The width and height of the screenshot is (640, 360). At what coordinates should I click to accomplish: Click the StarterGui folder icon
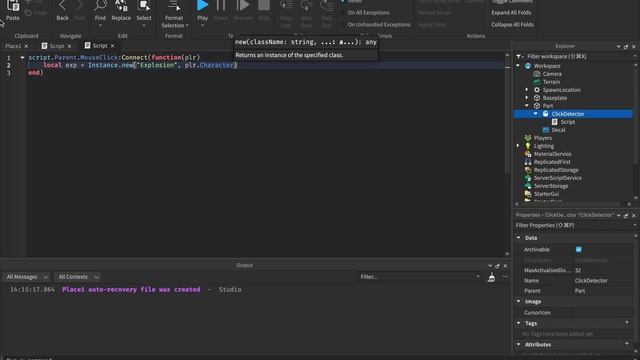pos(528,194)
